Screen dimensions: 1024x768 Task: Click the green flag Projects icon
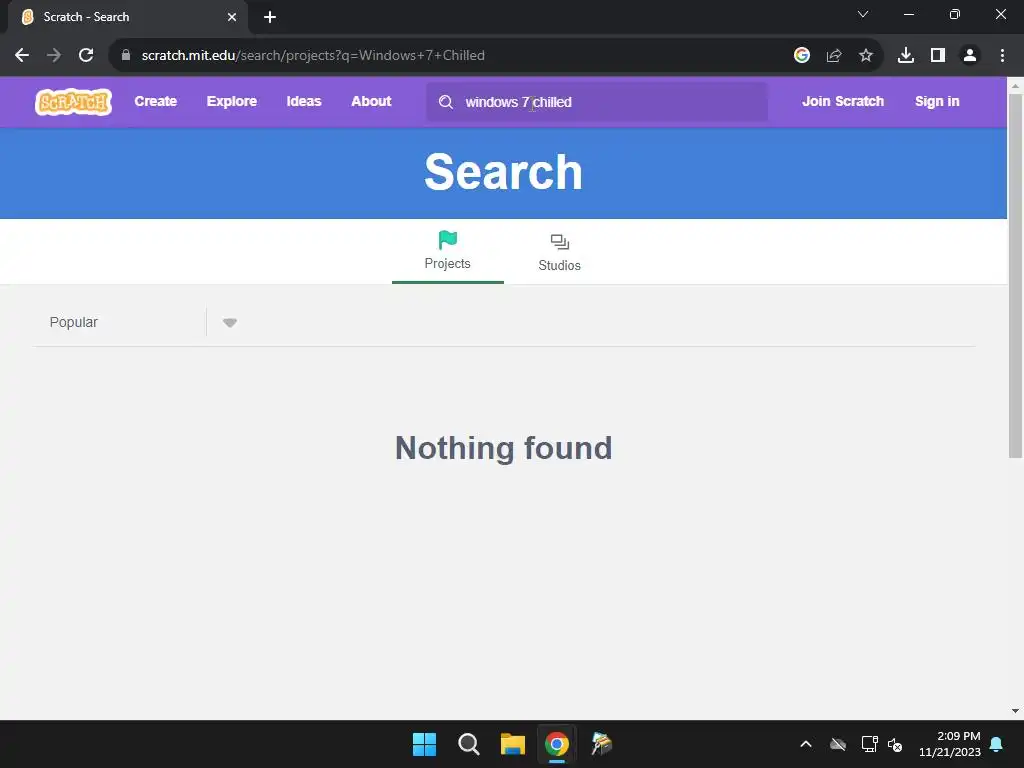[x=447, y=240]
